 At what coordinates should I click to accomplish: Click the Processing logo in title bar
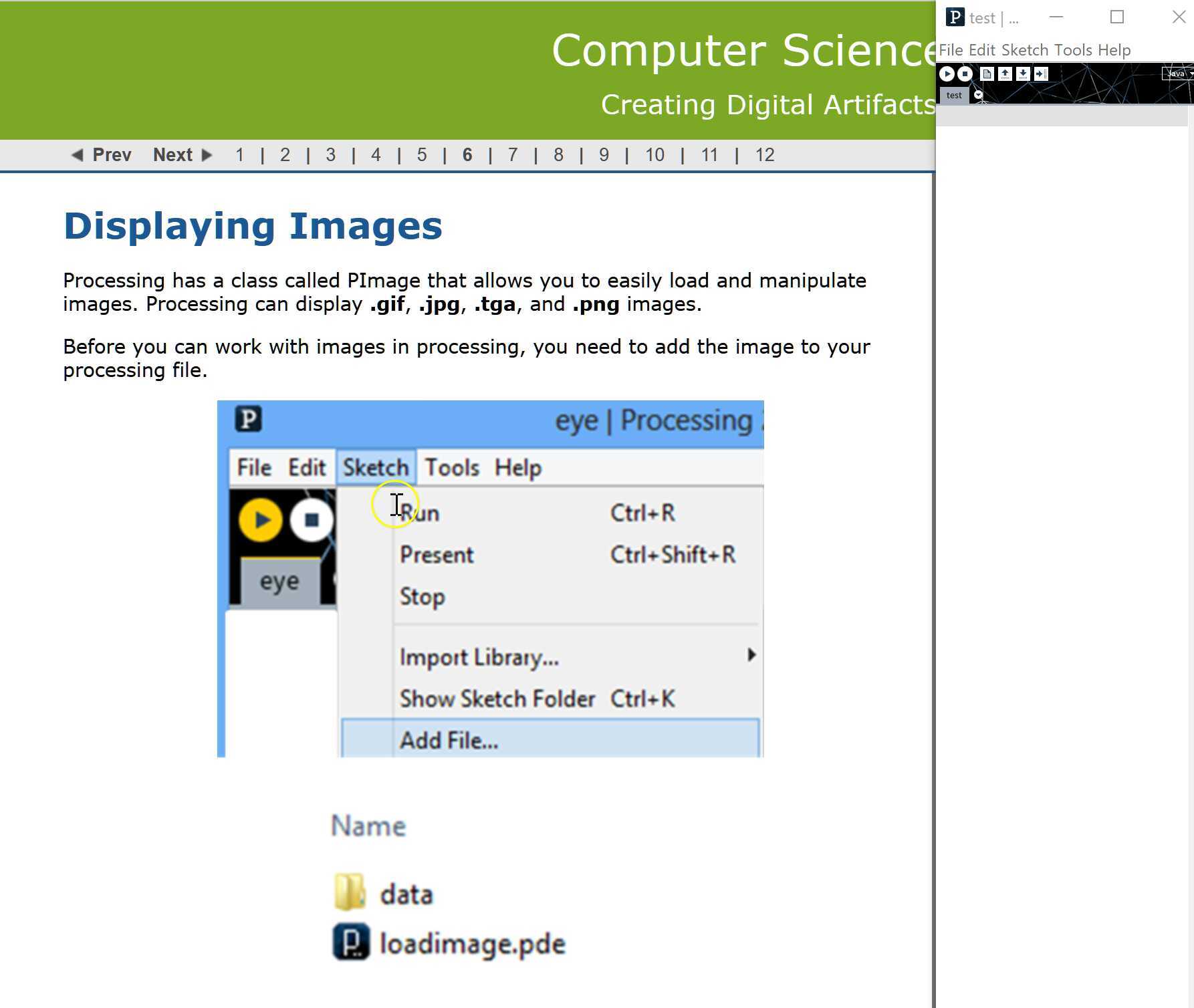[x=955, y=17]
